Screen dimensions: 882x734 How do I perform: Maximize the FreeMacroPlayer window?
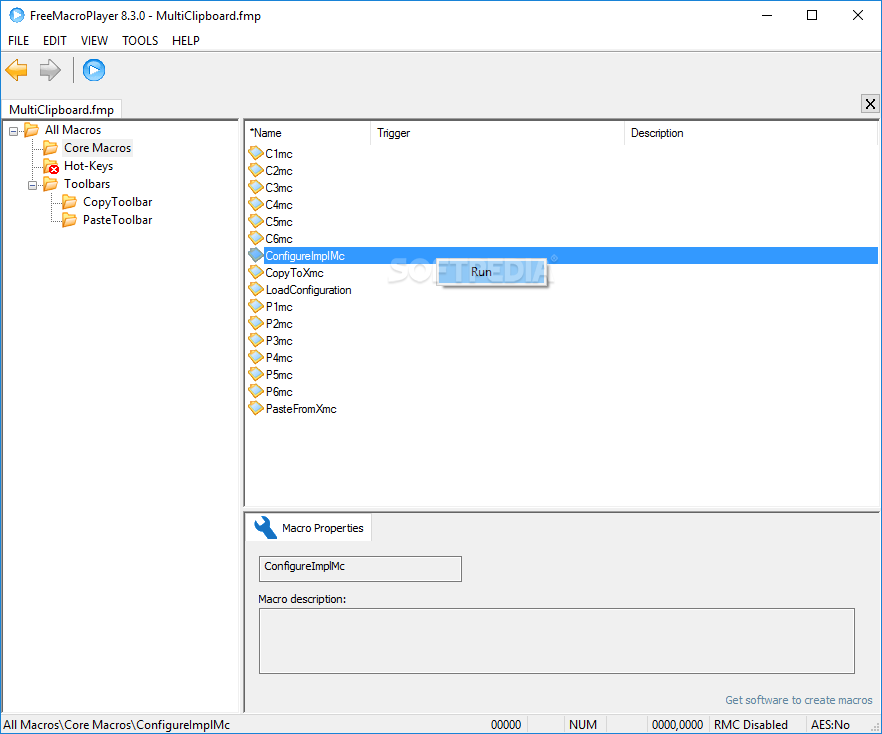click(812, 15)
